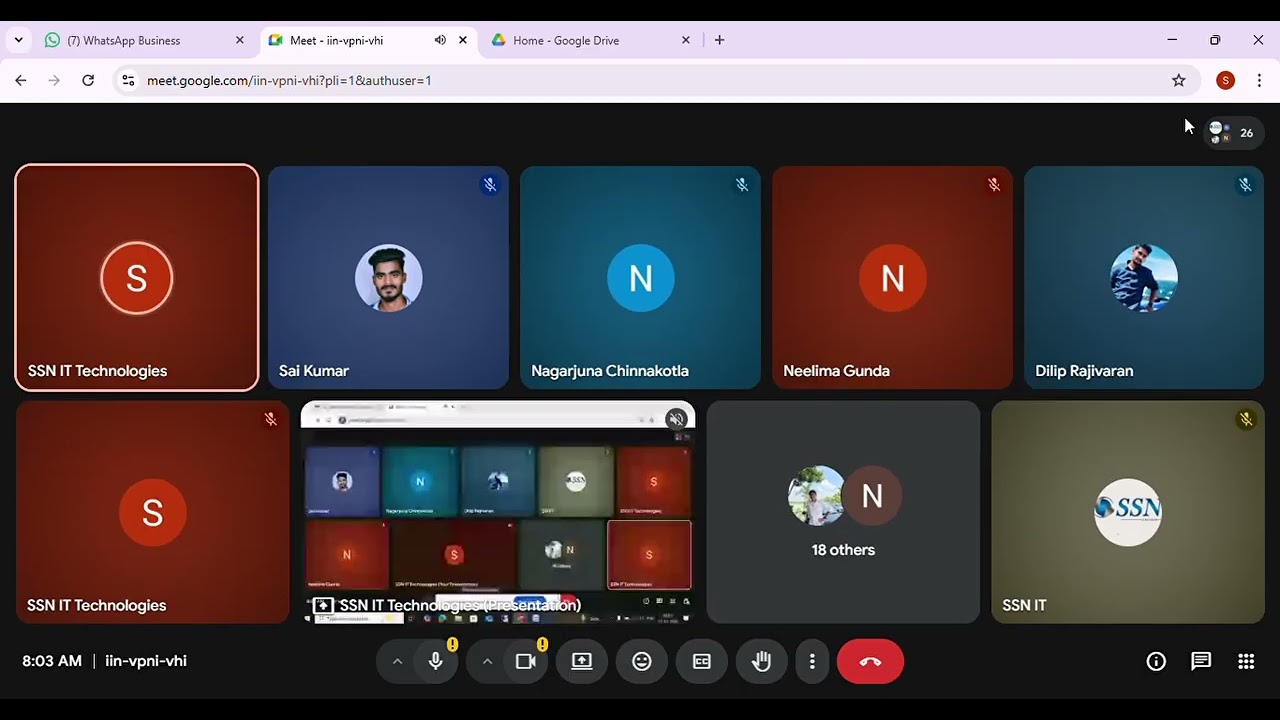The height and width of the screenshot is (720, 1280).
Task: Open Chrome profile avatar S
Action: click(1225, 80)
